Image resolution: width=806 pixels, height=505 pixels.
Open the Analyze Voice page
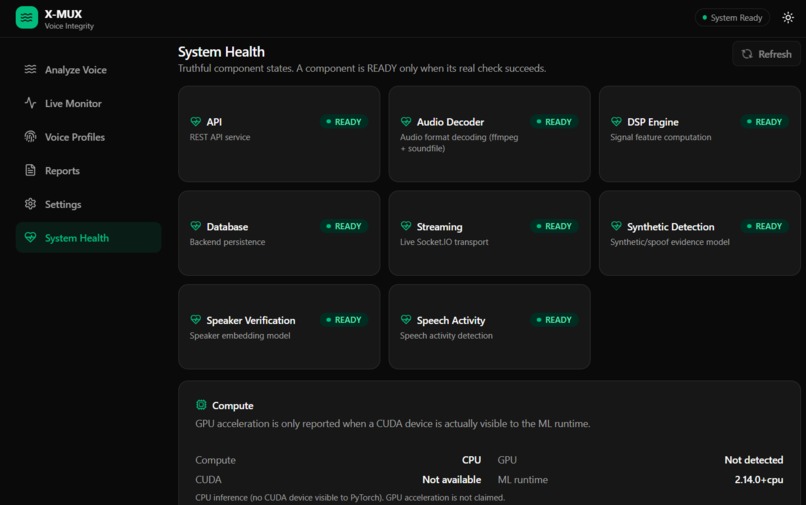88,69
